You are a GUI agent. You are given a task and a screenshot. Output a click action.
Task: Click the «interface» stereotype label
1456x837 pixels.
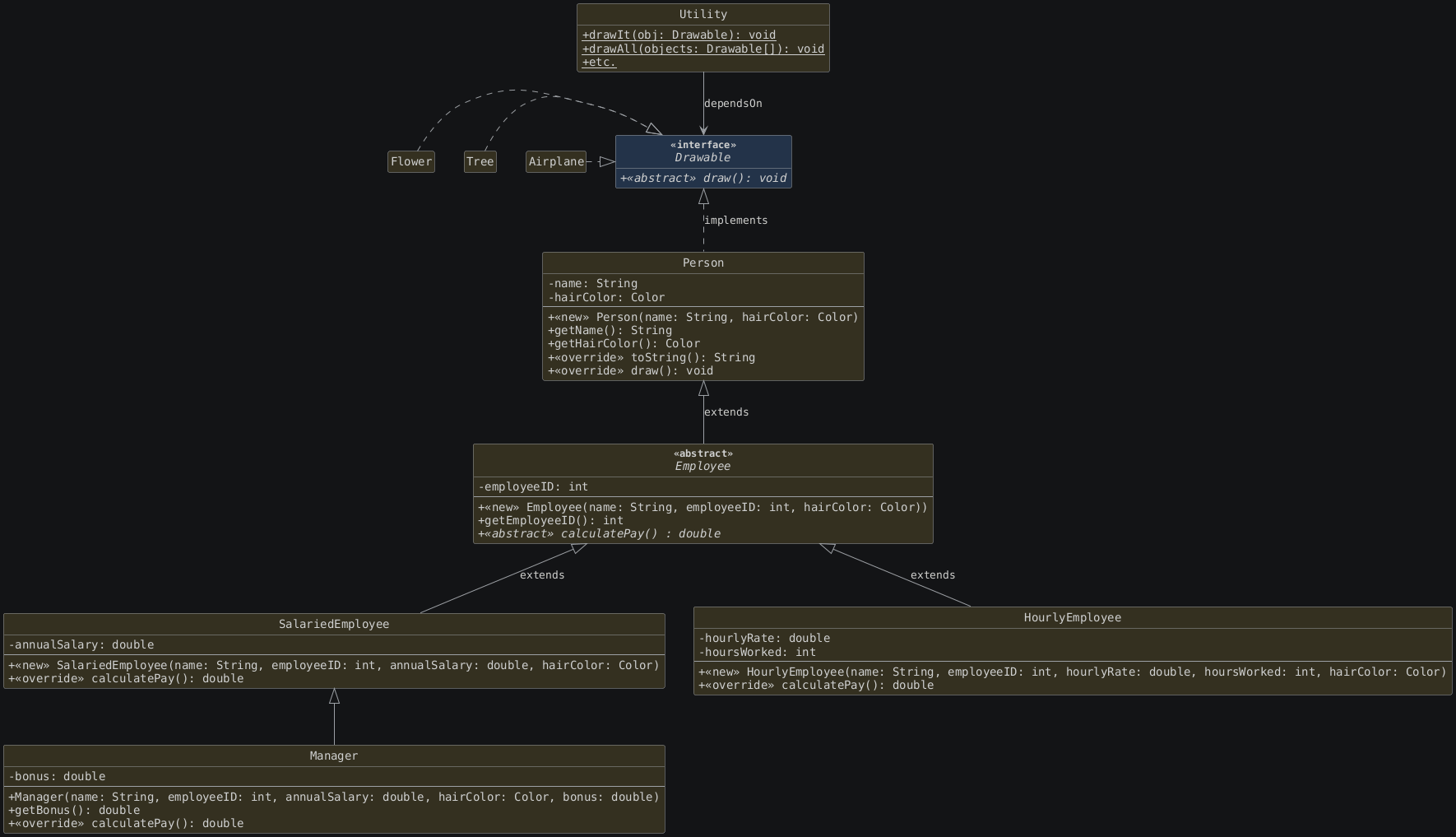tap(703, 145)
